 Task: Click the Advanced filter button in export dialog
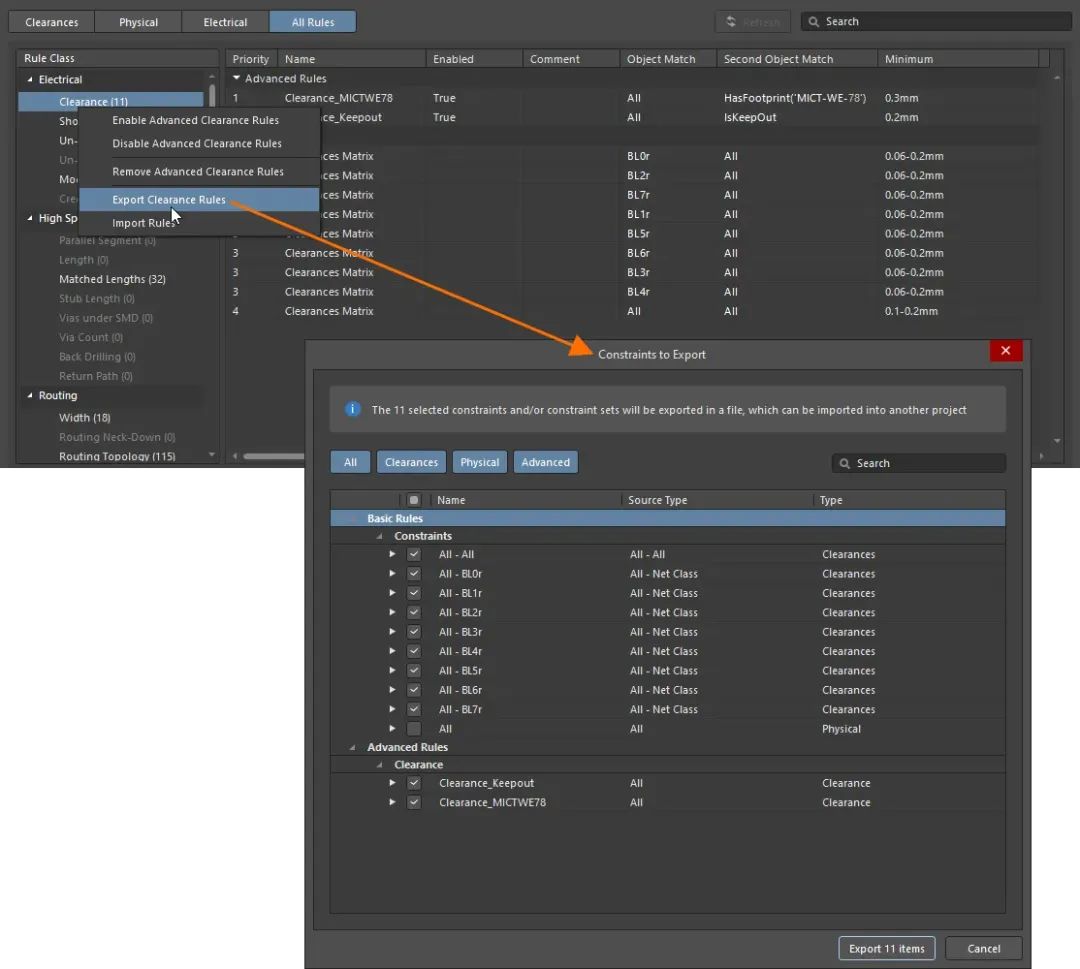pos(546,462)
